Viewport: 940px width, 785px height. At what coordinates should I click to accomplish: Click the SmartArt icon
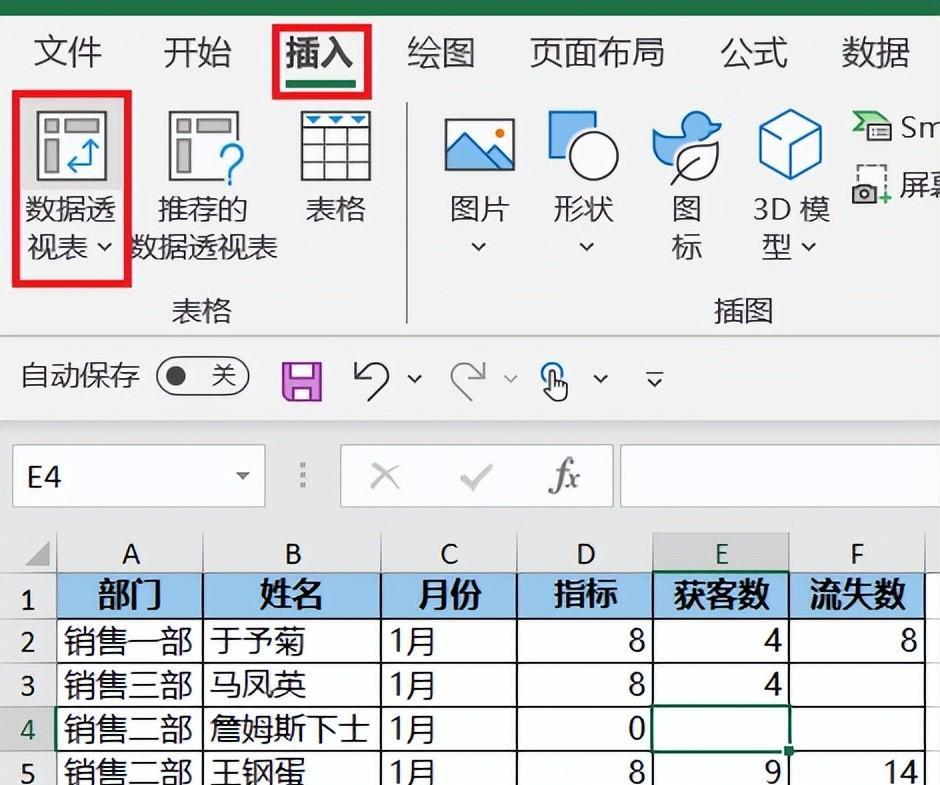pos(873,126)
